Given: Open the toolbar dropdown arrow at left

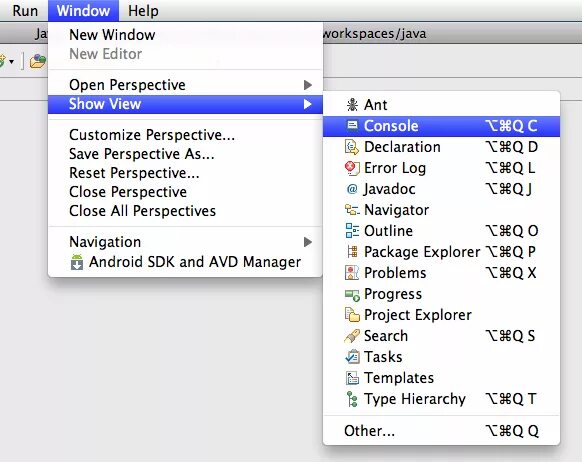Looking at the screenshot, I should [12, 61].
